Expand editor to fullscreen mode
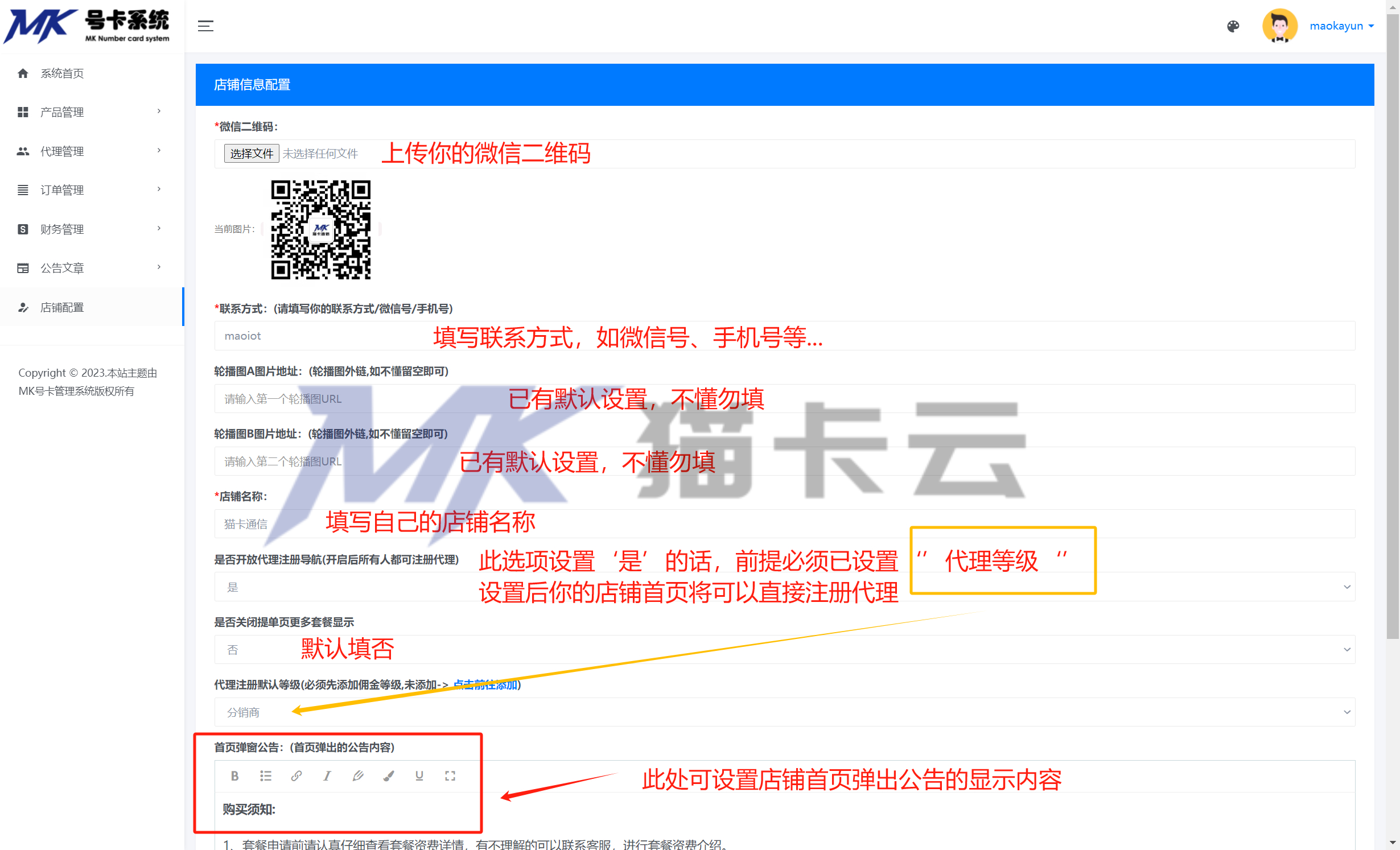This screenshot has width=1400, height=850. point(450,776)
